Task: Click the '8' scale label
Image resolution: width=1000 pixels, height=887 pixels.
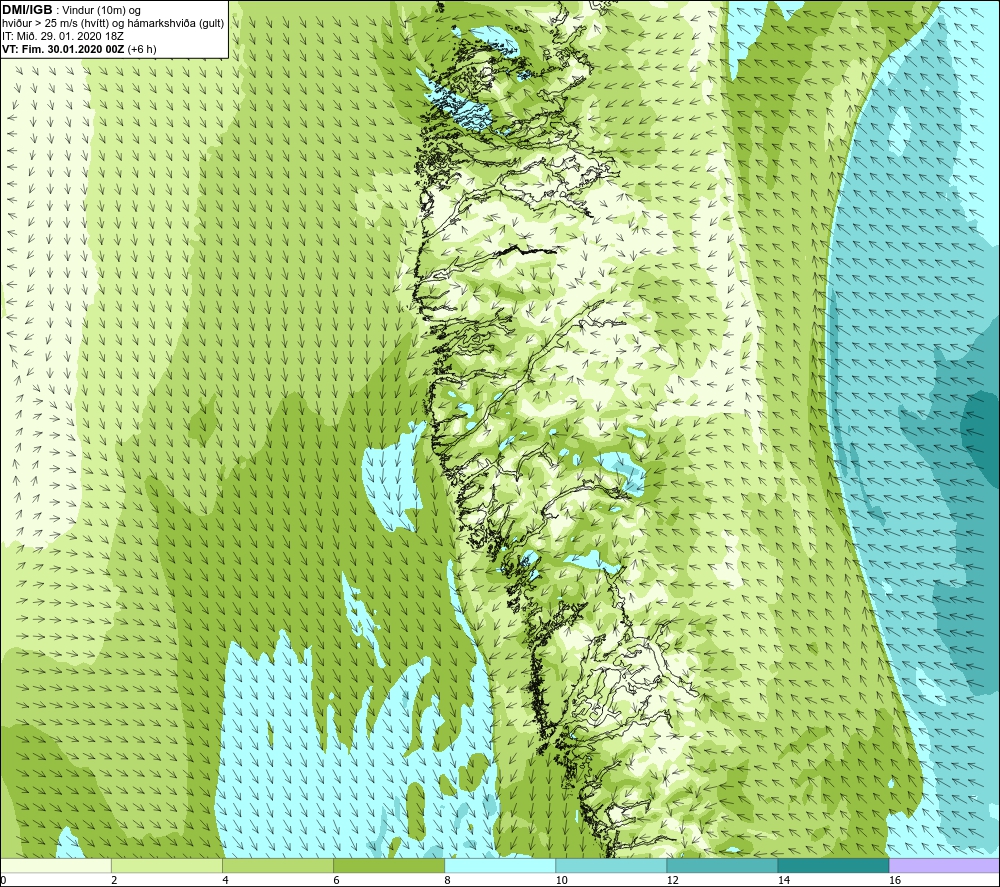Action: click(447, 880)
